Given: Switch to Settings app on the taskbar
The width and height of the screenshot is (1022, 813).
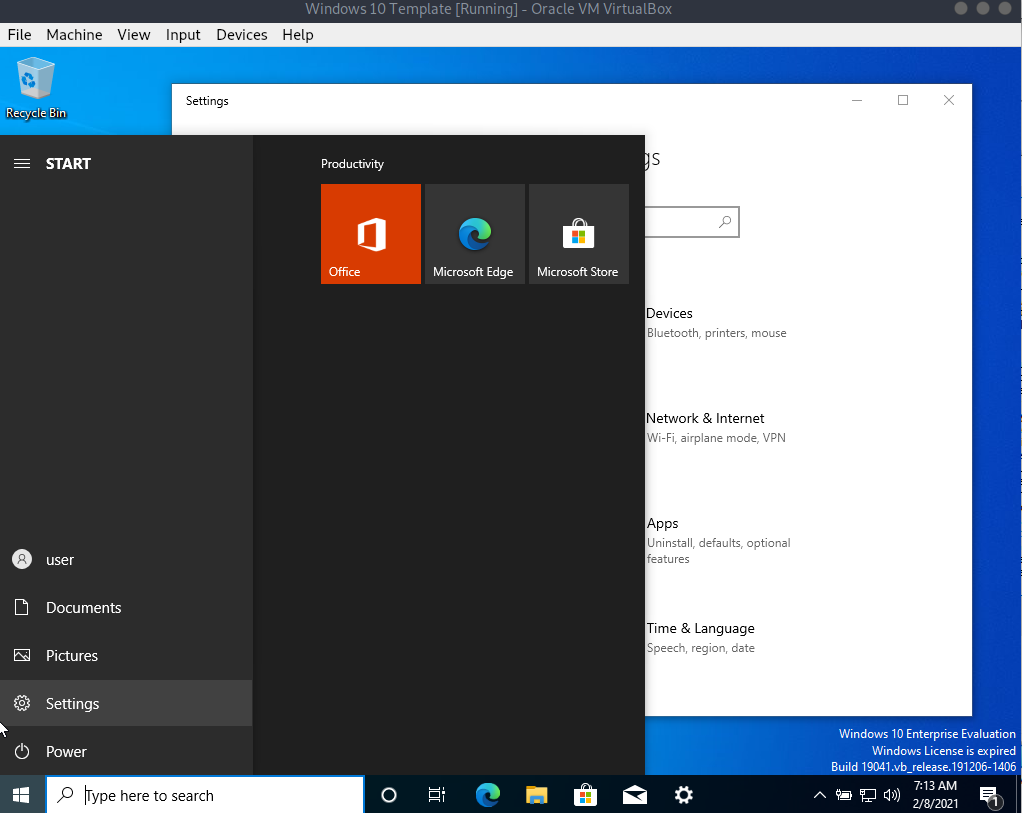Looking at the screenshot, I should coord(683,795).
